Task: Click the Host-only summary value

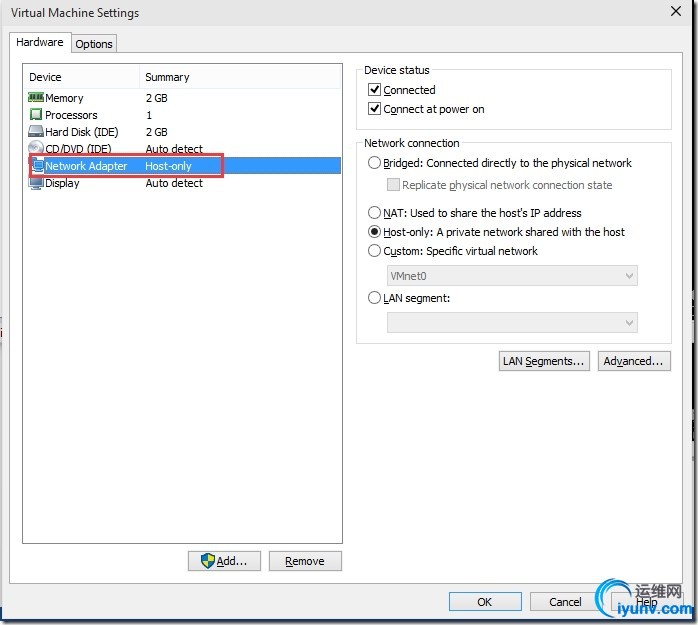Action: coord(168,166)
